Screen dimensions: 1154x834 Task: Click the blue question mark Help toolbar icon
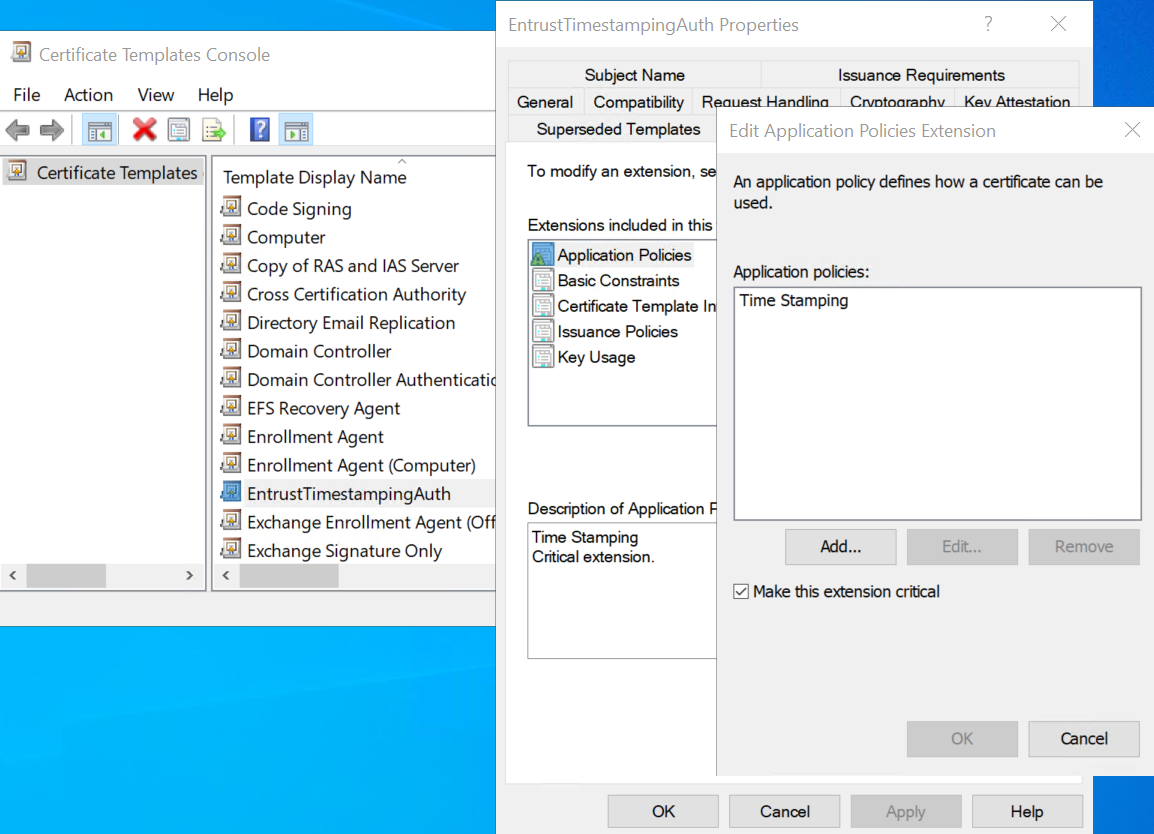click(260, 130)
